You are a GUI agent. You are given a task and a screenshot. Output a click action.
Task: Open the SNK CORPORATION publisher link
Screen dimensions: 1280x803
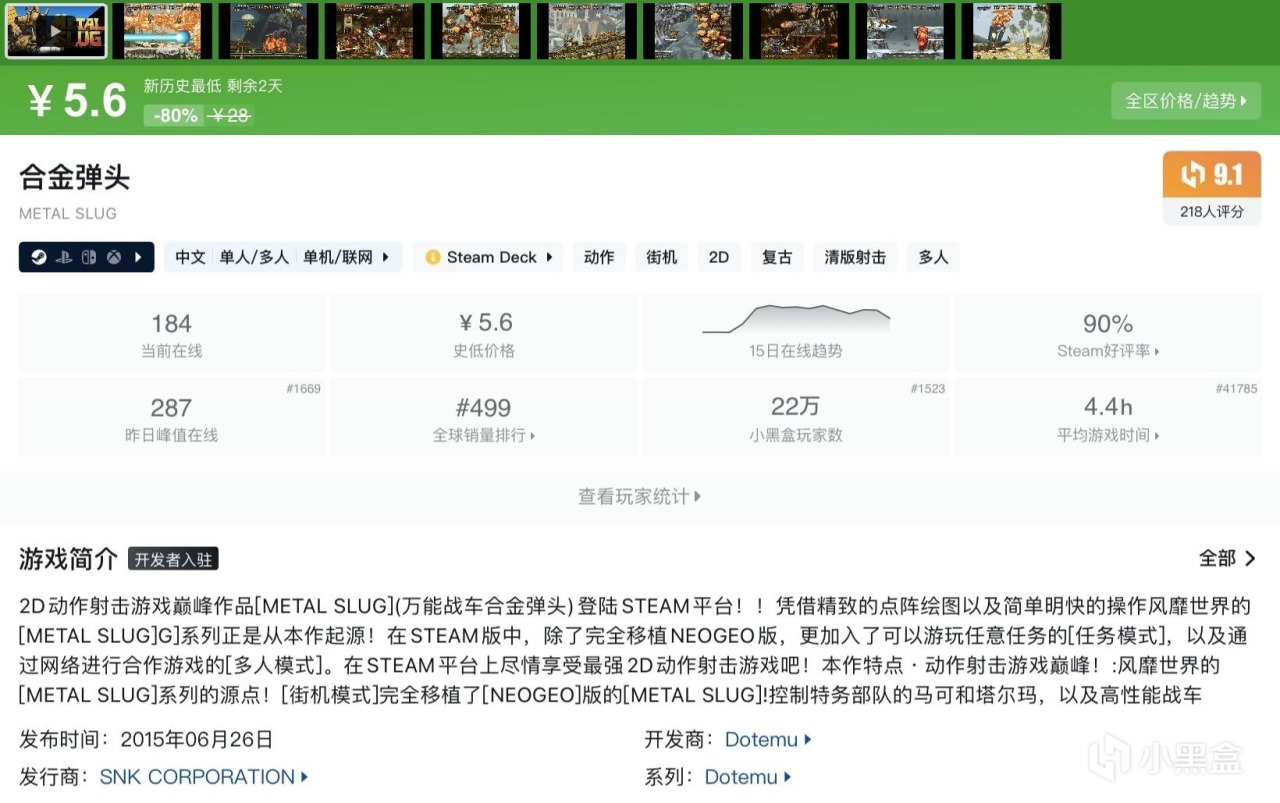point(204,777)
